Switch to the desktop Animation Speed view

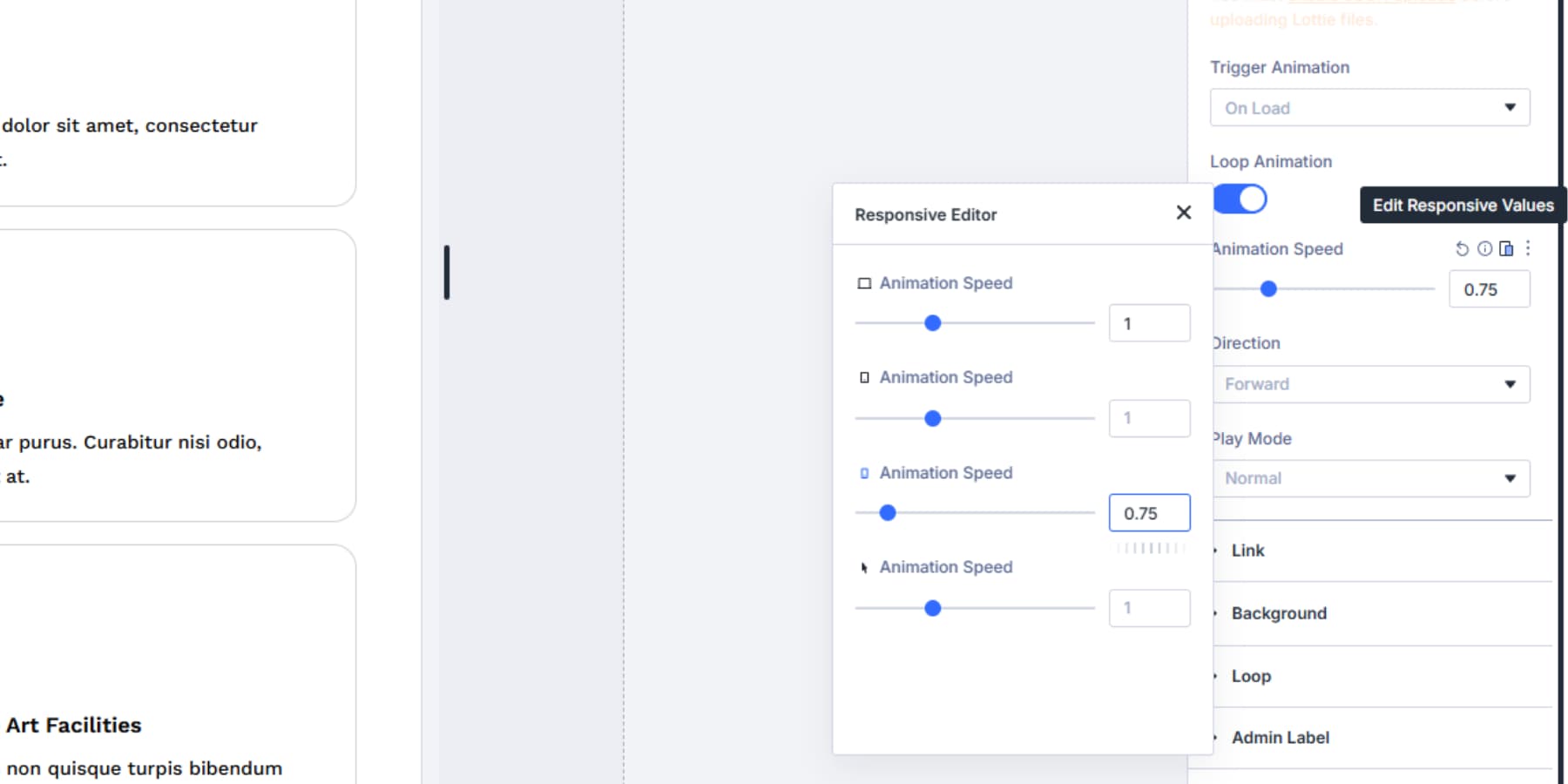point(865,282)
